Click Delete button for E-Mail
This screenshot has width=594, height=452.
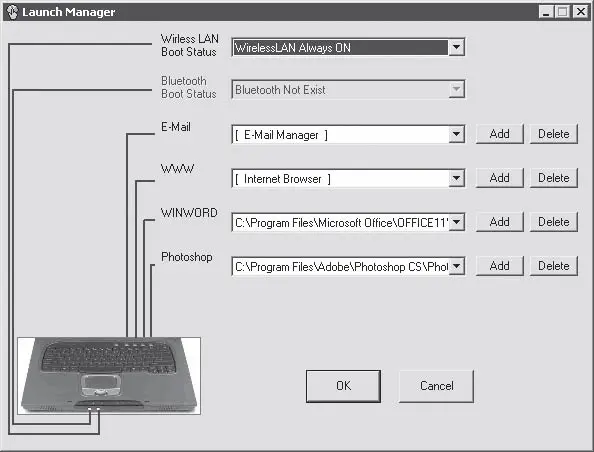(x=553, y=134)
